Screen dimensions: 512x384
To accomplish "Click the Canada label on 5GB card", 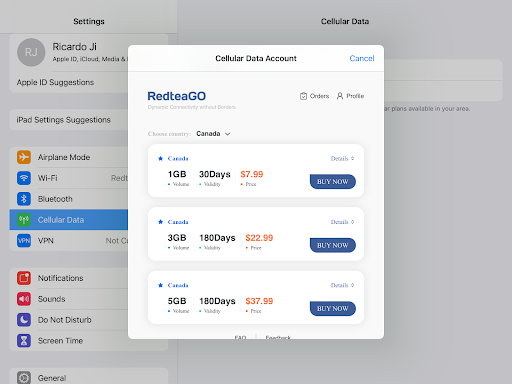I will point(178,285).
